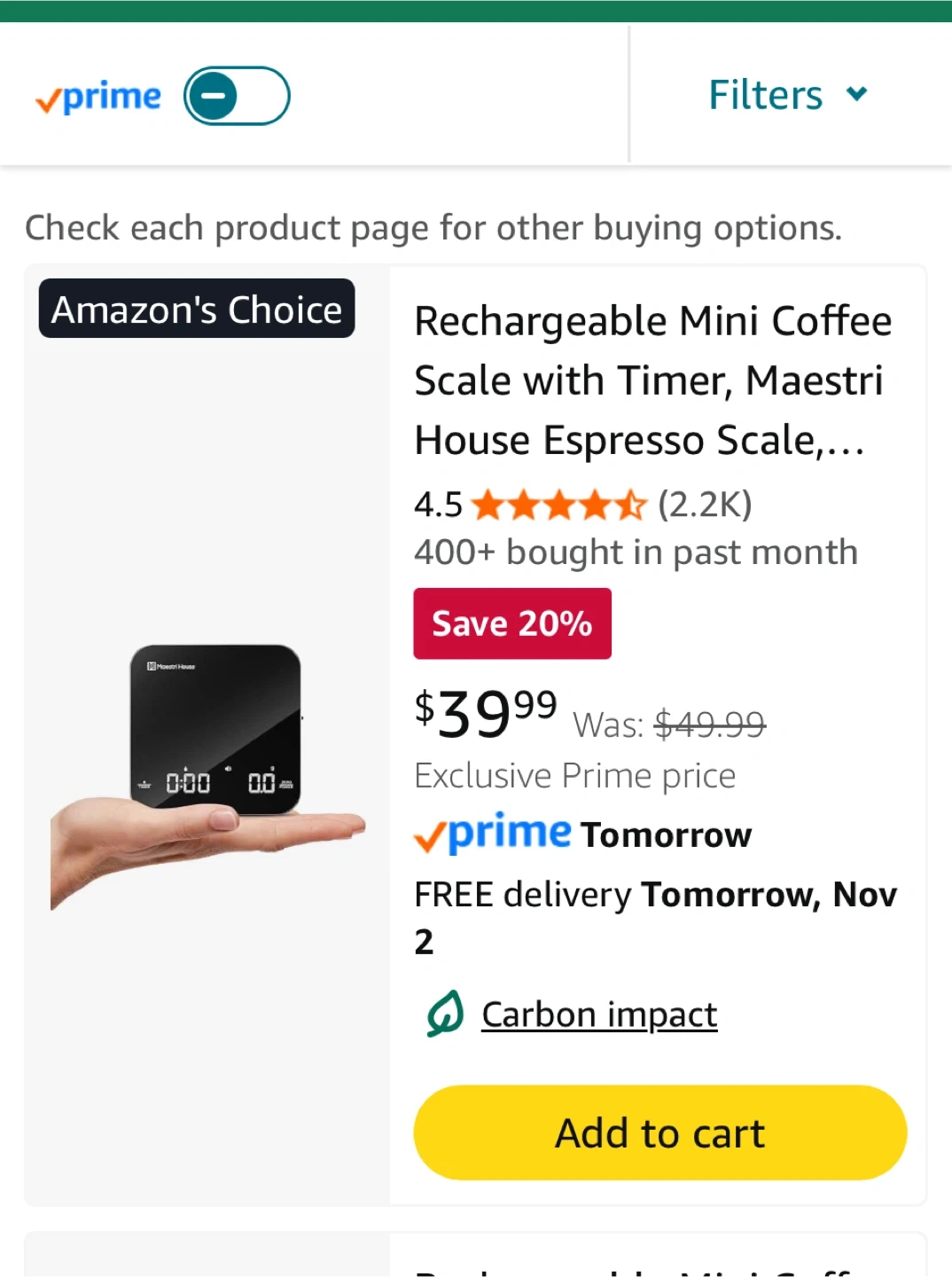Click the red Save 20% badge
This screenshot has height=1277, width=952.
(x=512, y=623)
